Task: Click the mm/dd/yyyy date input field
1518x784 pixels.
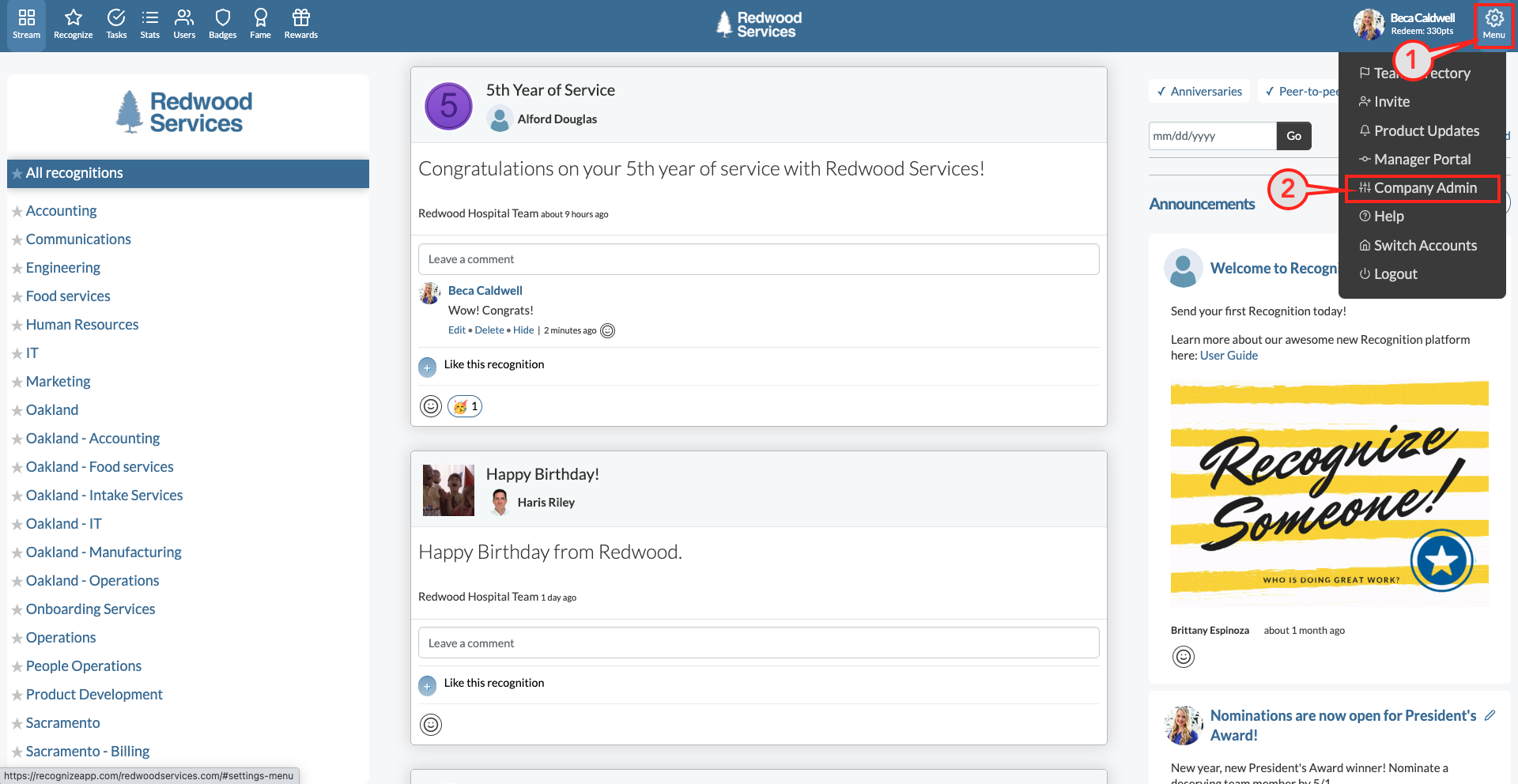Action: 1211,136
